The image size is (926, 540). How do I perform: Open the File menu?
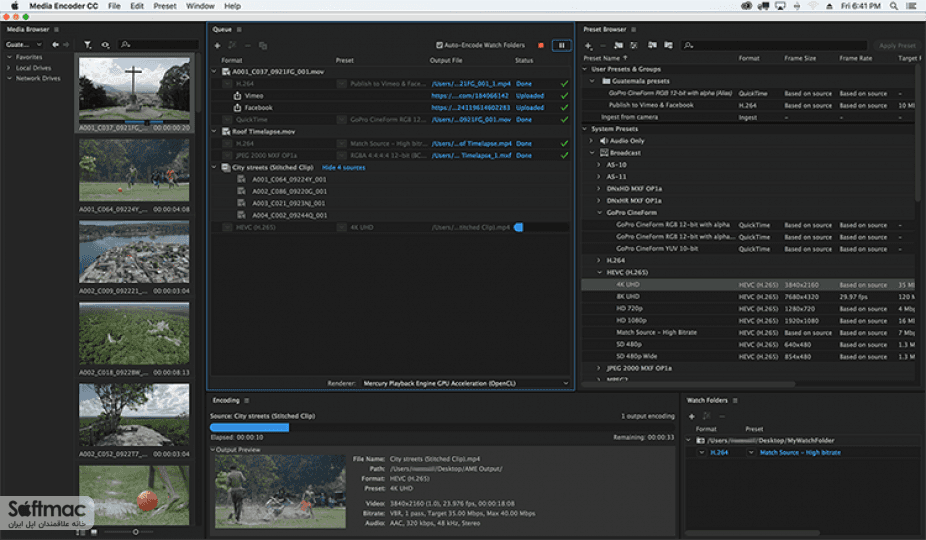coord(114,6)
